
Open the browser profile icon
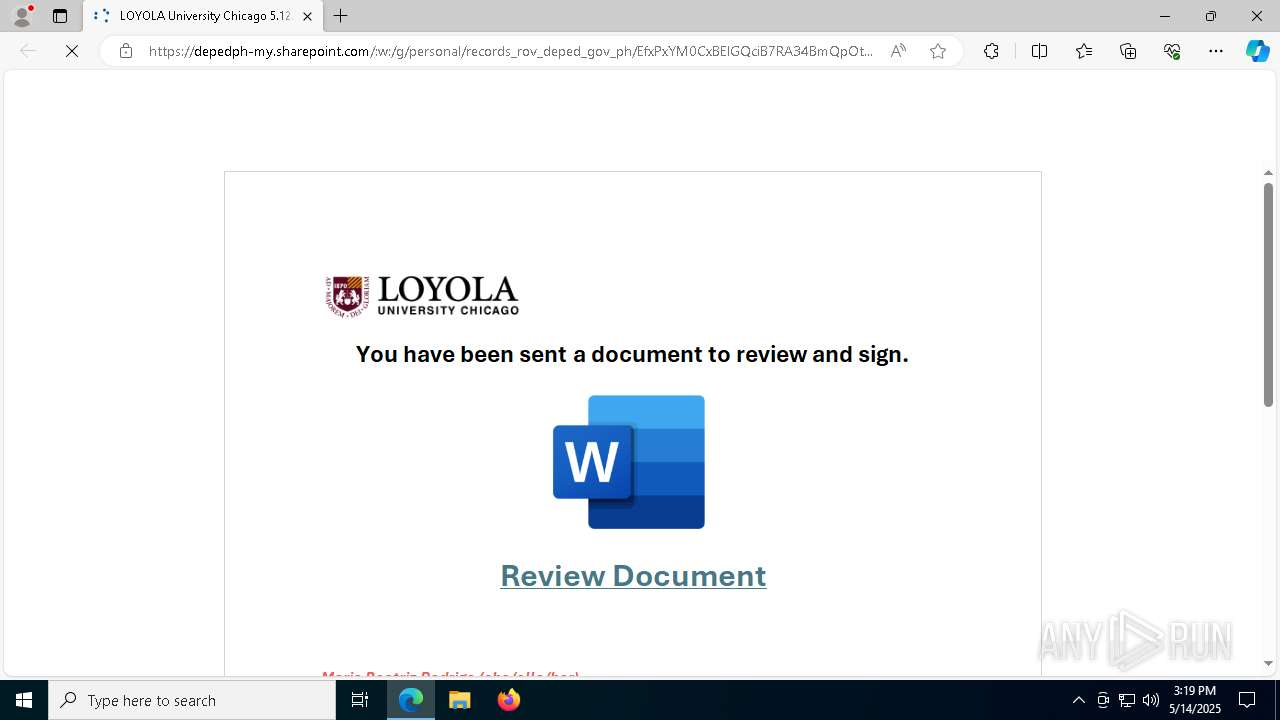[22, 16]
